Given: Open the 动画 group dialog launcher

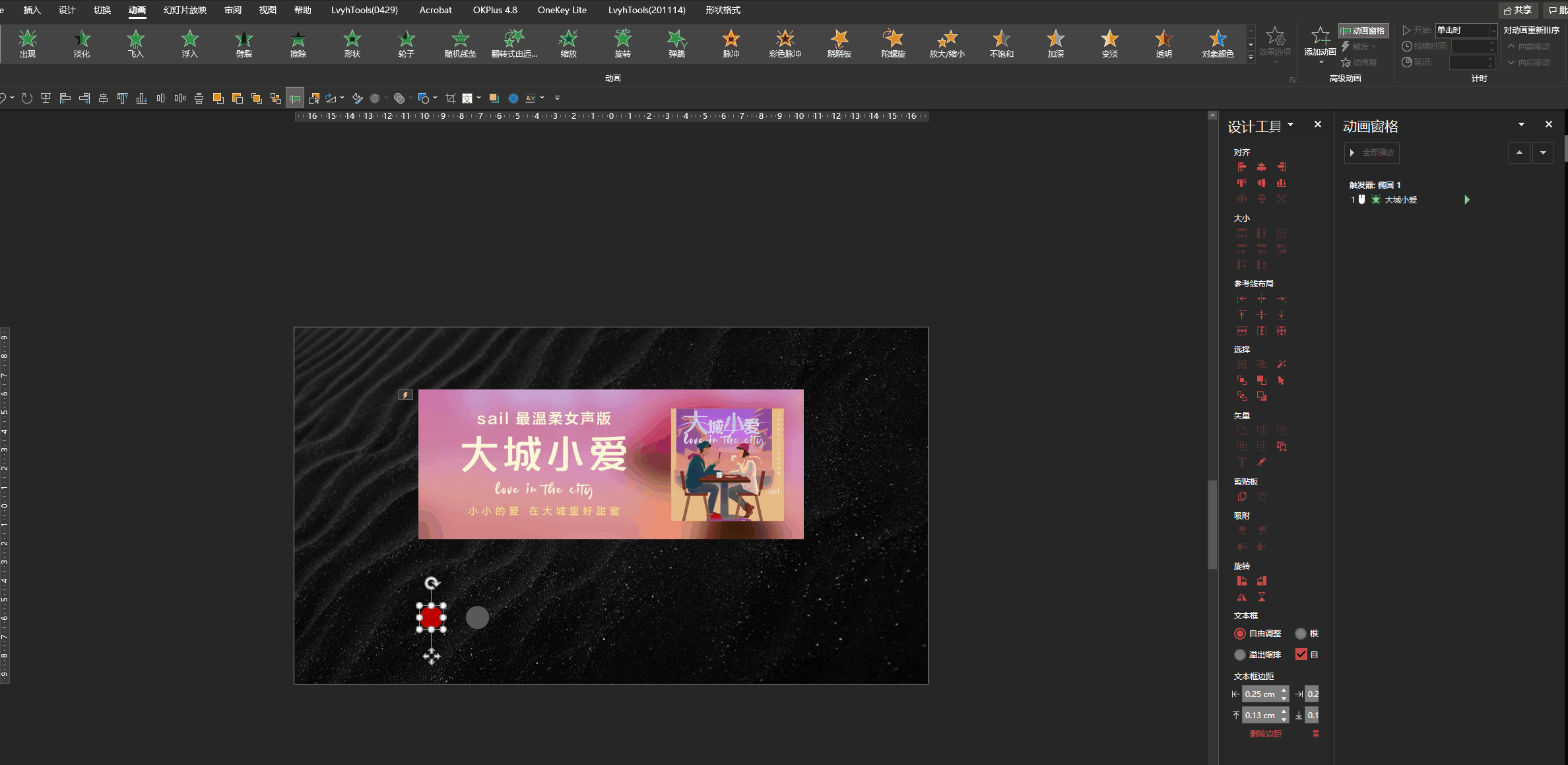Looking at the screenshot, I should coord(1293,80).
